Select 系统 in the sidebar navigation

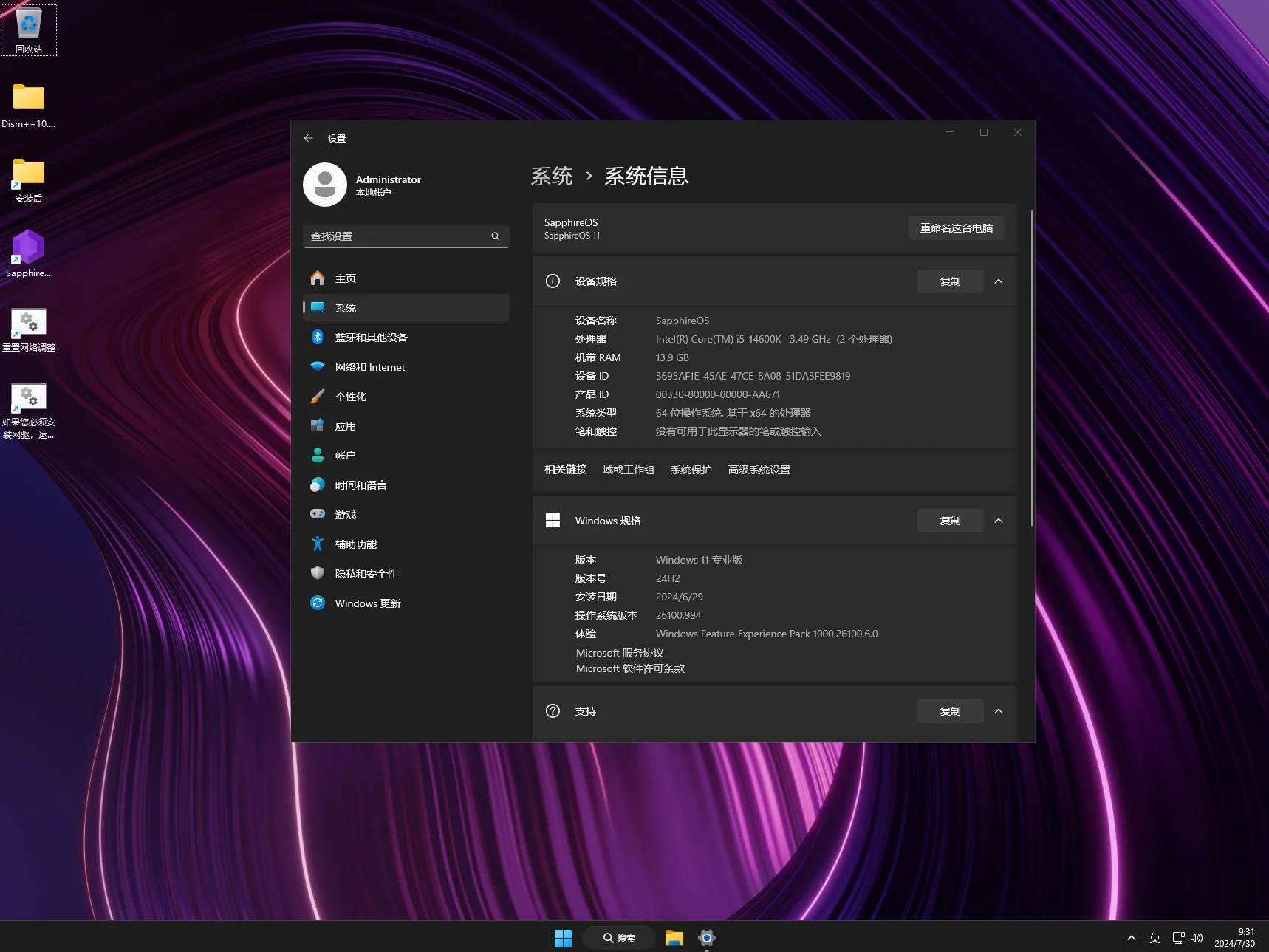[345, 307]
